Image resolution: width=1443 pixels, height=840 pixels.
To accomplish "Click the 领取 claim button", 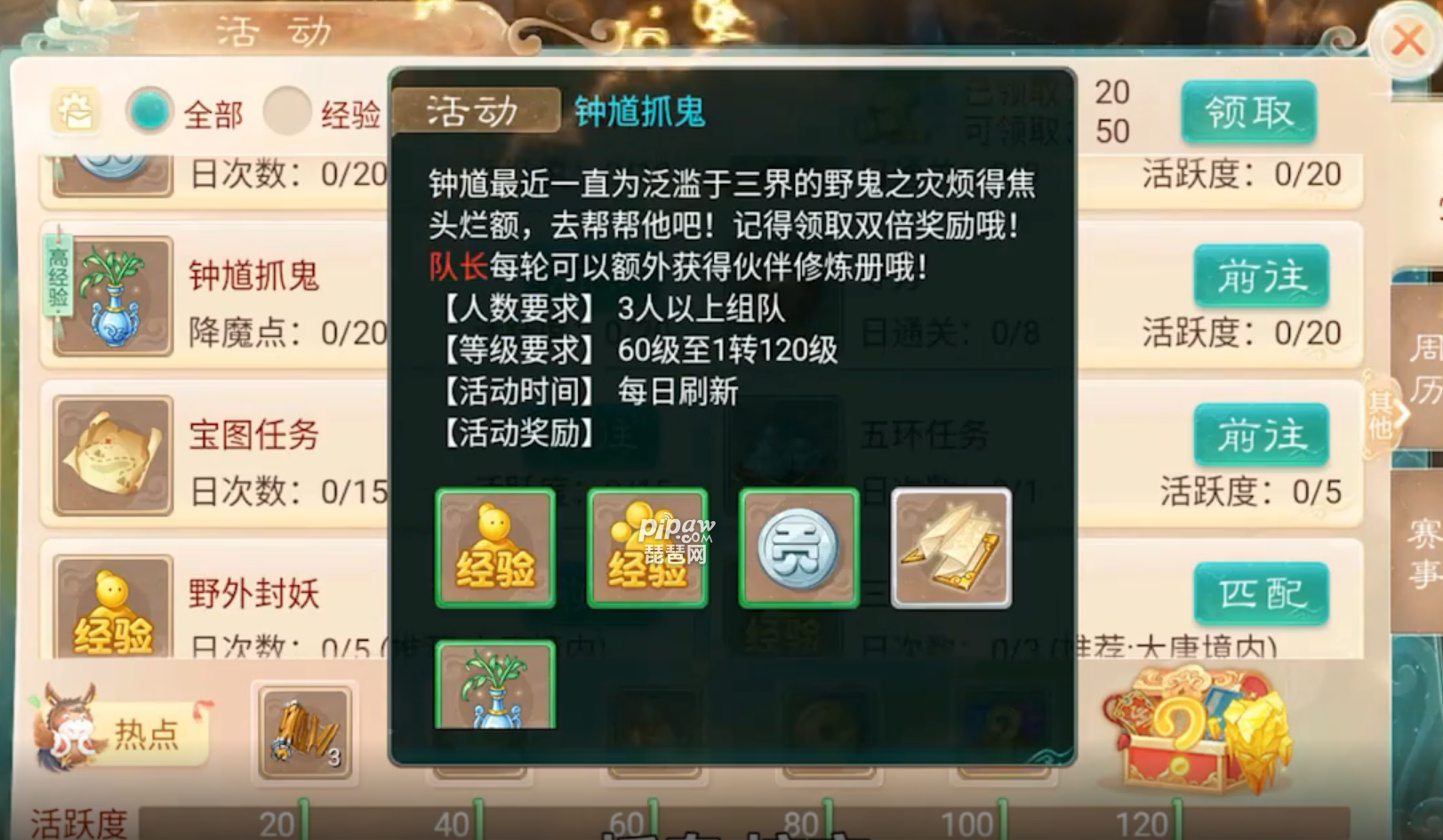I will pos(1248,111).
